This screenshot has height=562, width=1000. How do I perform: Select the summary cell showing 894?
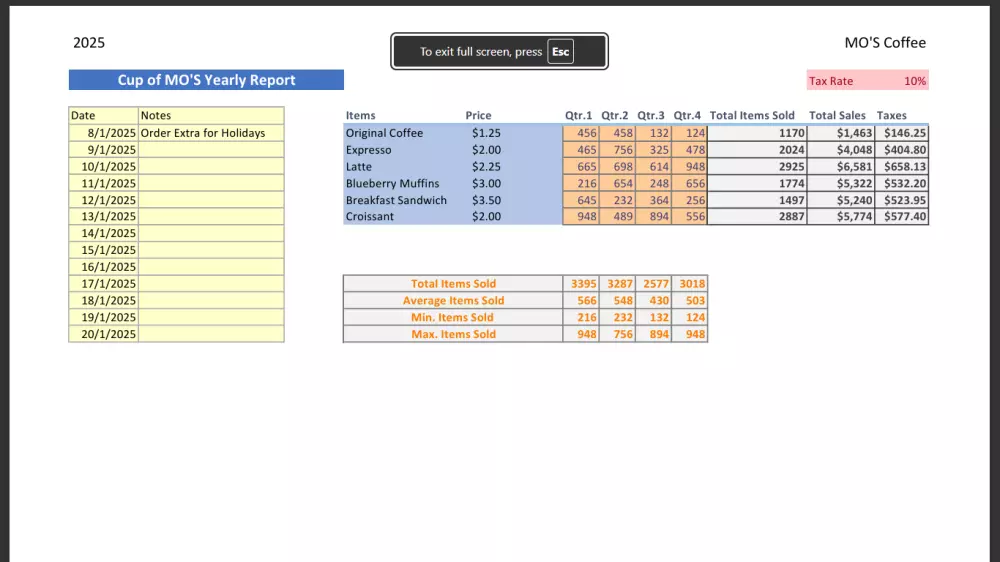click(x=653, y=334)
